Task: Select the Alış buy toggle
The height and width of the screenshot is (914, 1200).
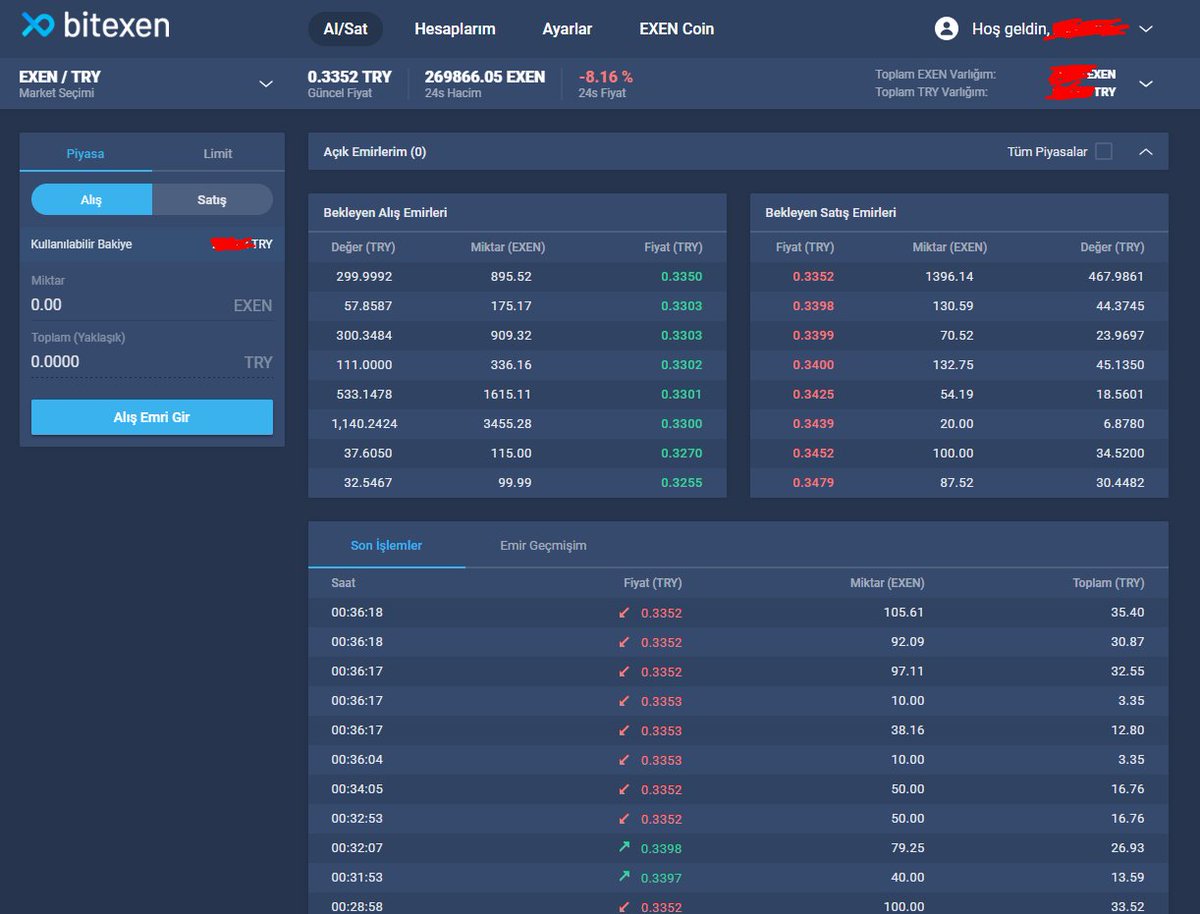Action: 92,199
